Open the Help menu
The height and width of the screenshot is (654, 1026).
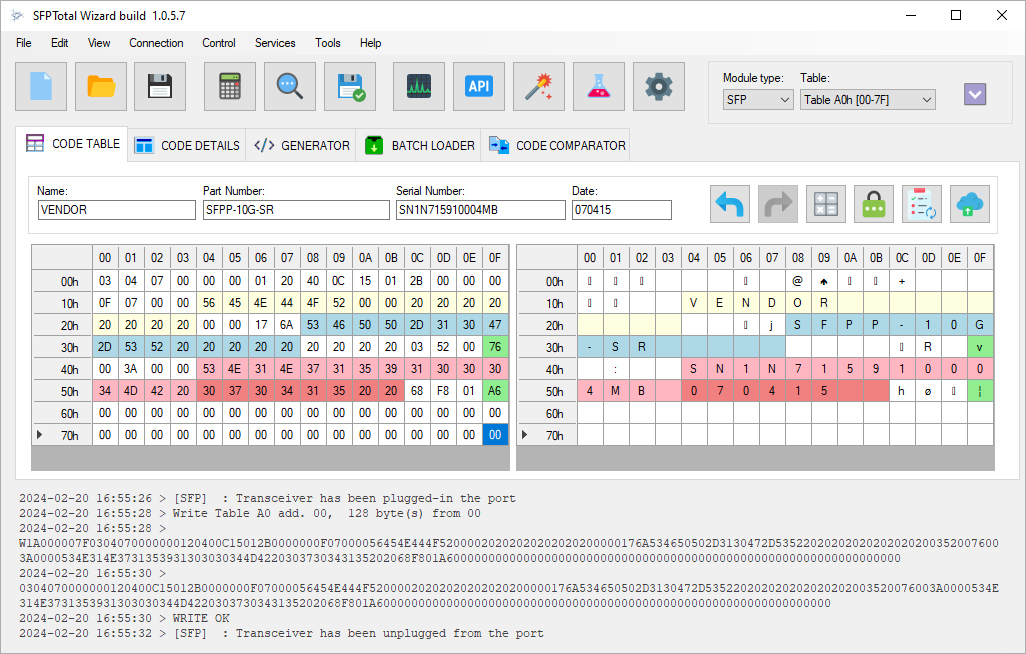coord(370,43)
